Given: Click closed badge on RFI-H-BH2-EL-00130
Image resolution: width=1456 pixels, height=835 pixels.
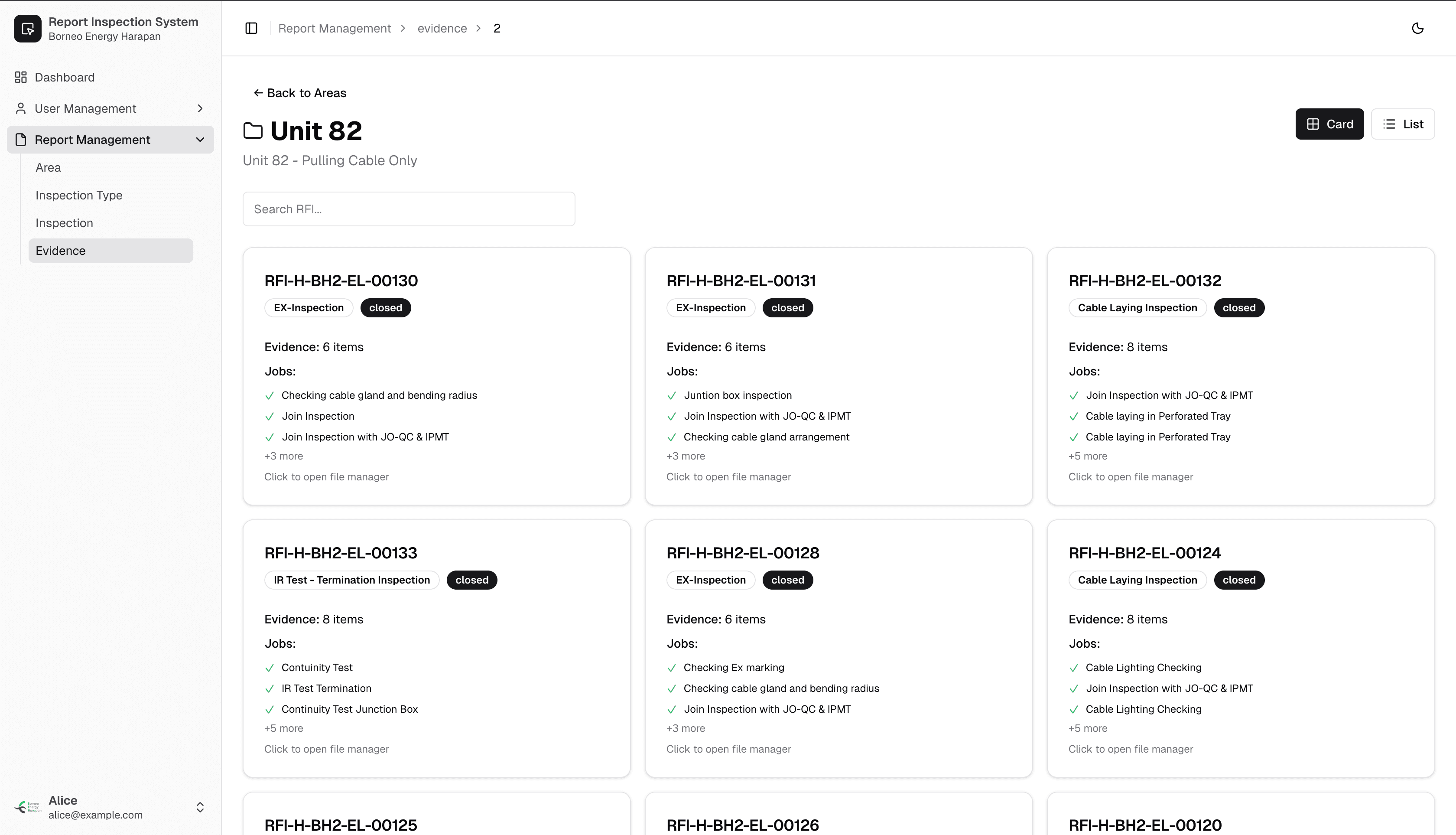Looking at the screenshot, I should [x=386, y=308].
